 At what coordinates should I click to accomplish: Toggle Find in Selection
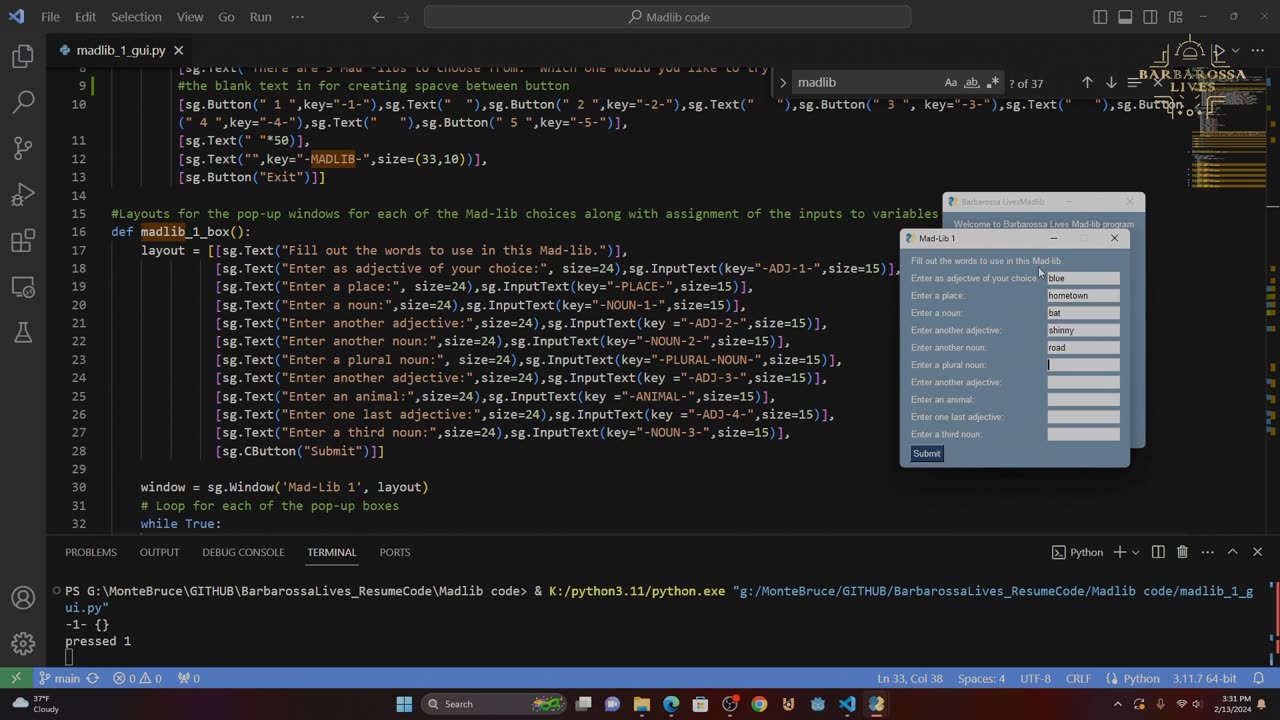(1134, 83)
